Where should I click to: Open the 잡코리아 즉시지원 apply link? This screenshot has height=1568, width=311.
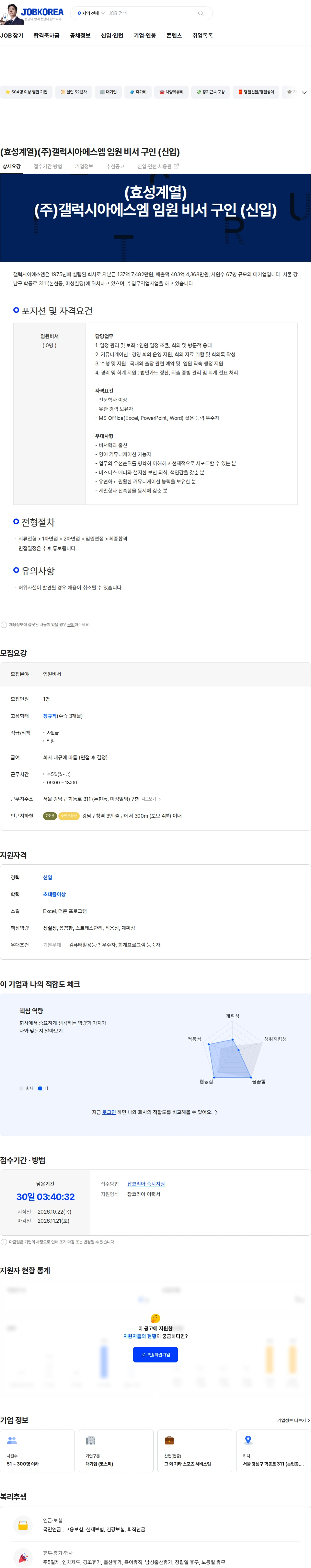click(145, 1184)
